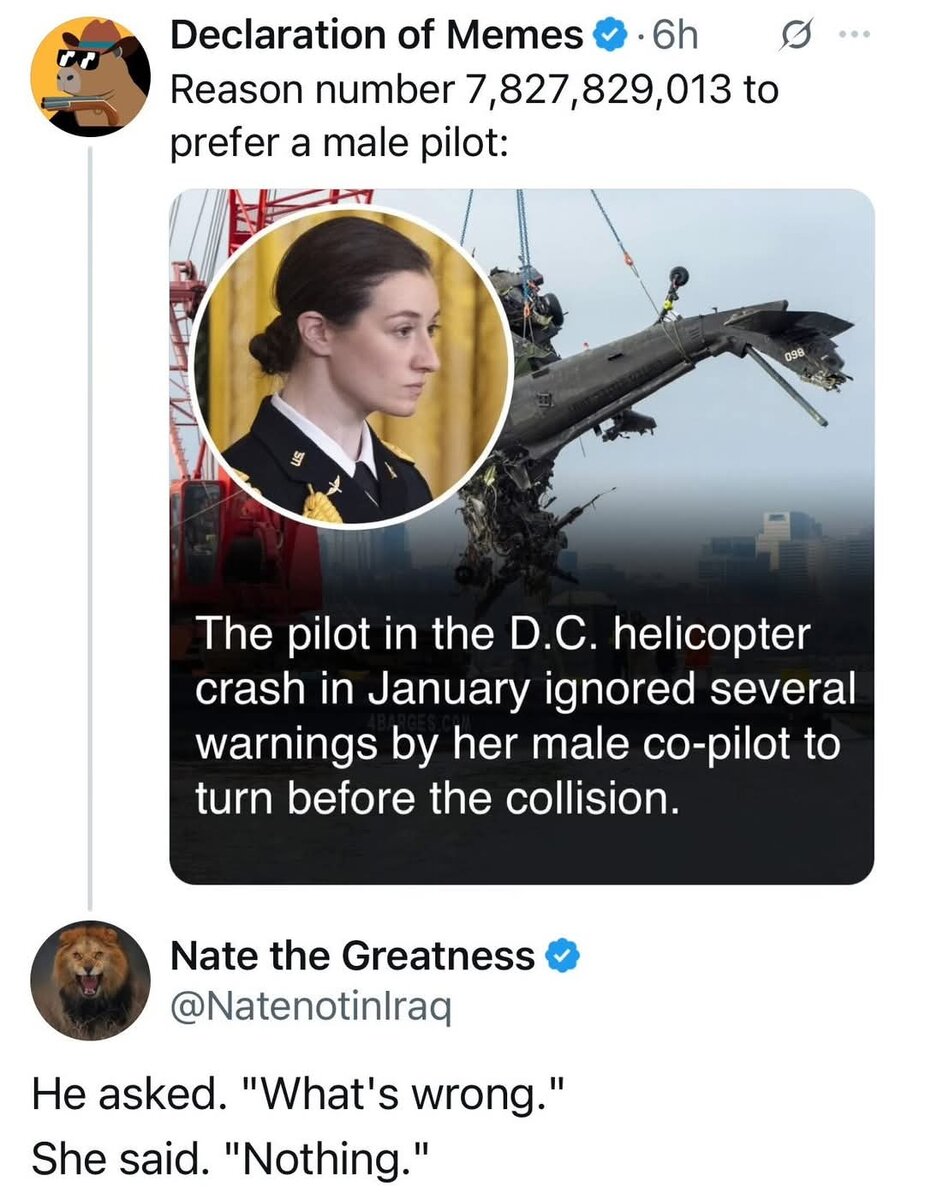
Task: Click the reply line 'She said. Nothing.'
Action: tap(230, 1158)
